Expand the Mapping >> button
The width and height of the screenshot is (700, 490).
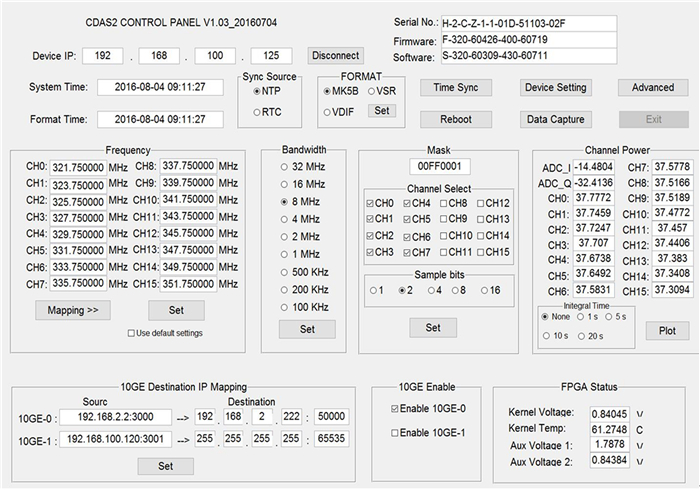point(73,310)
